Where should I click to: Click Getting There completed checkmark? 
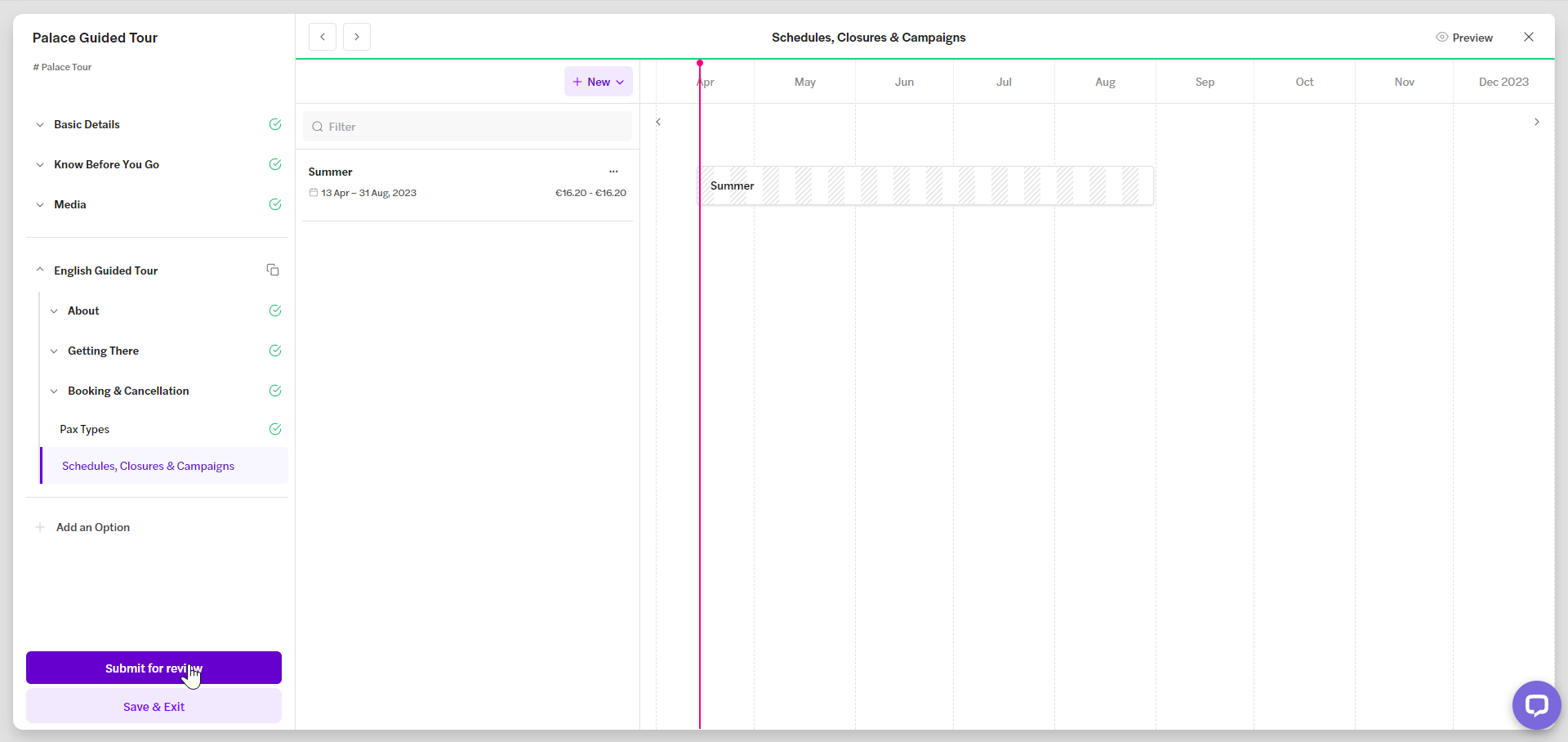275,351
